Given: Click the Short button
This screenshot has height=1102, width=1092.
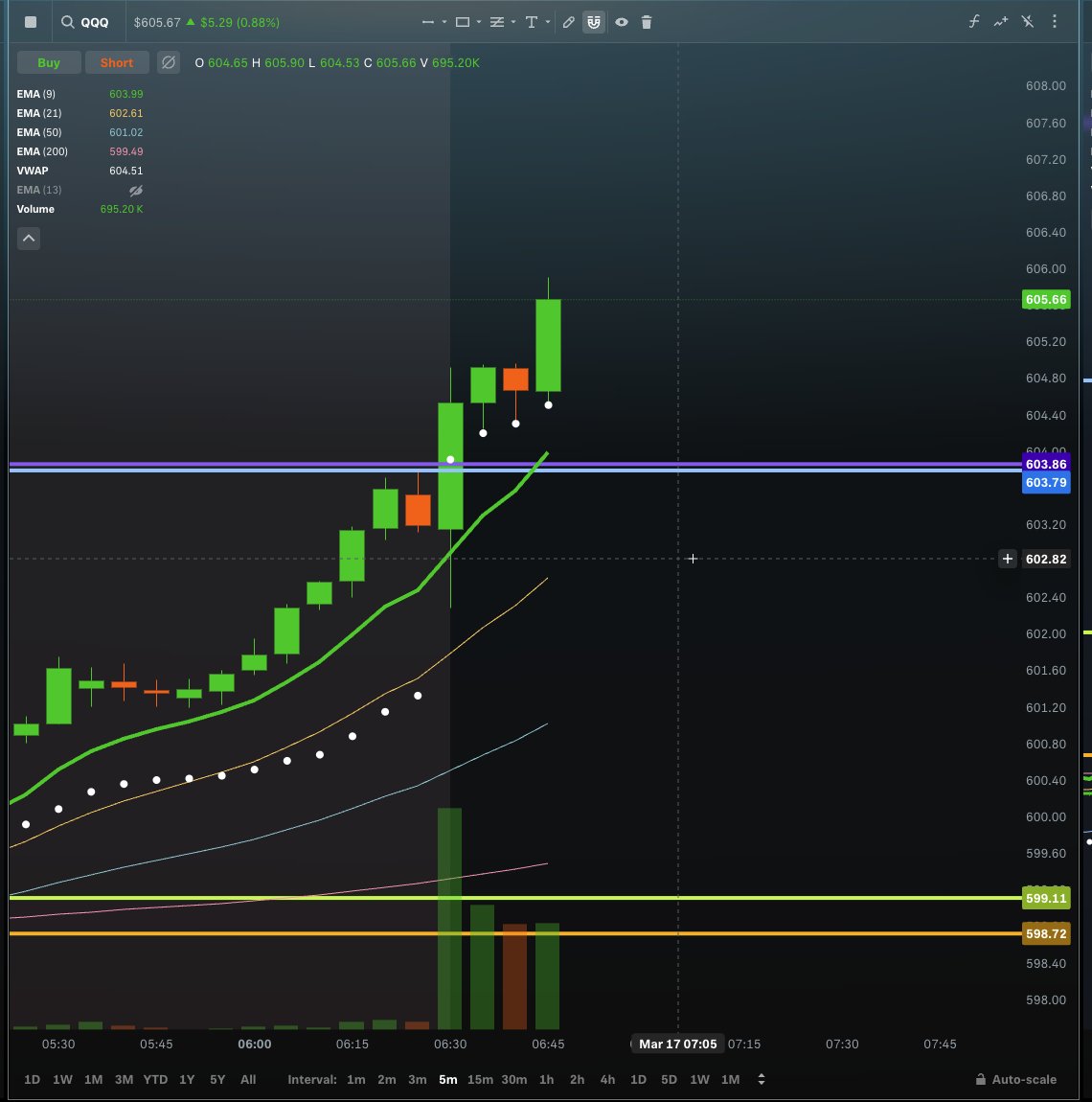Looking at the screenshot, I should pyautogui.click(x=117, y=62).
